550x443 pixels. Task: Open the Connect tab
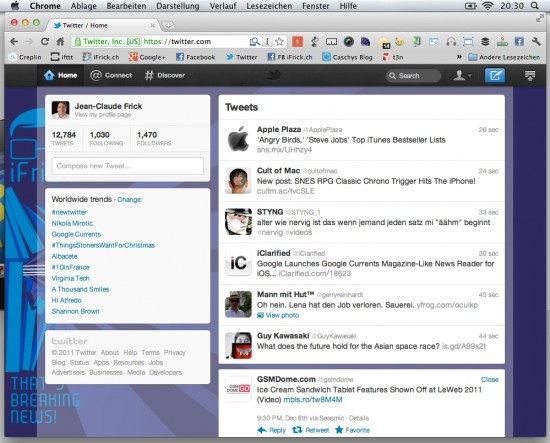tap(111, 75)
